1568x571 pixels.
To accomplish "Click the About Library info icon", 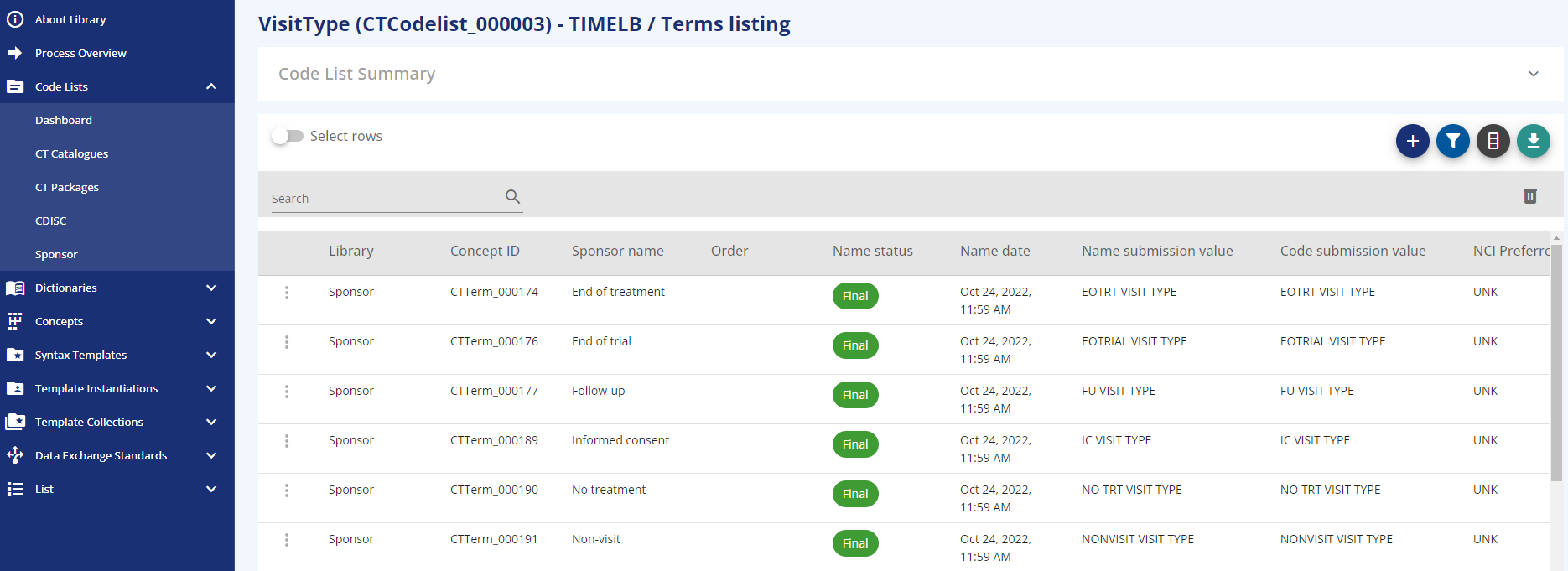I will point(15,19).
